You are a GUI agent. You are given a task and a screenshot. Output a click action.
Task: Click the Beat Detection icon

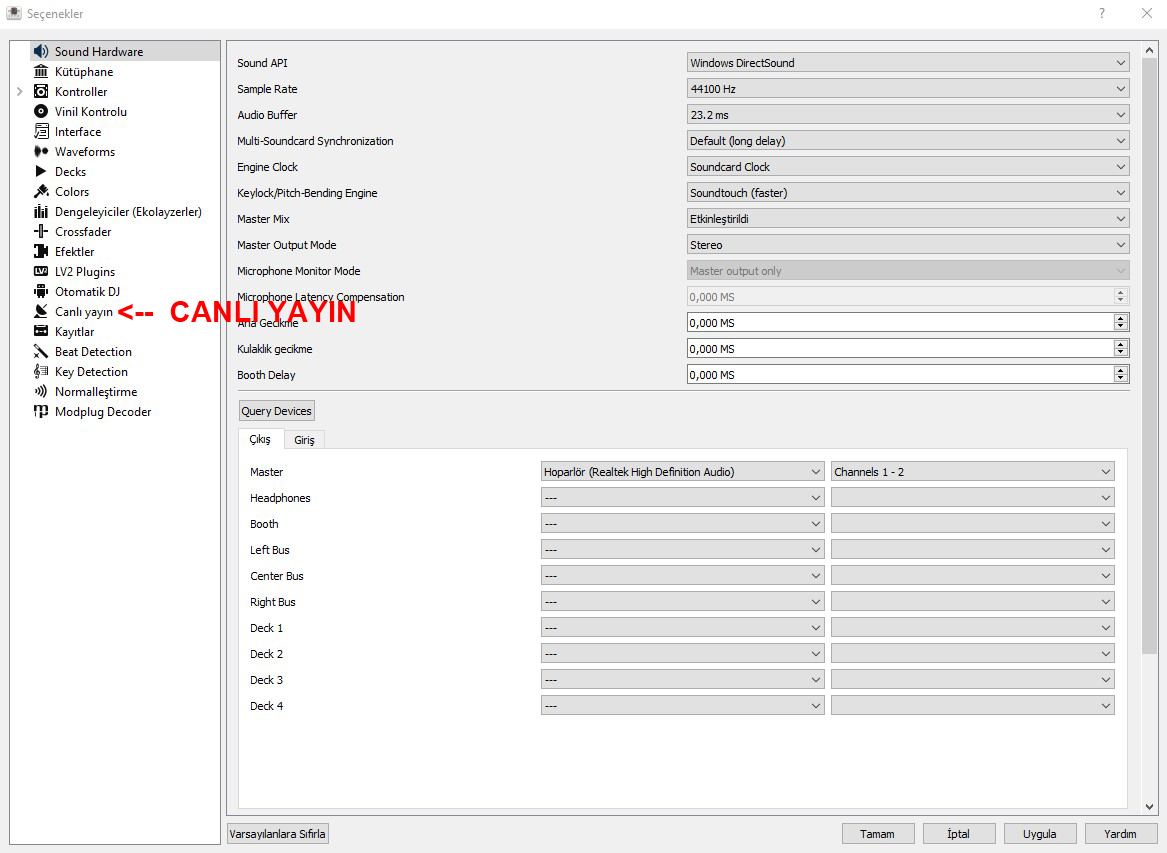(41, 351)
